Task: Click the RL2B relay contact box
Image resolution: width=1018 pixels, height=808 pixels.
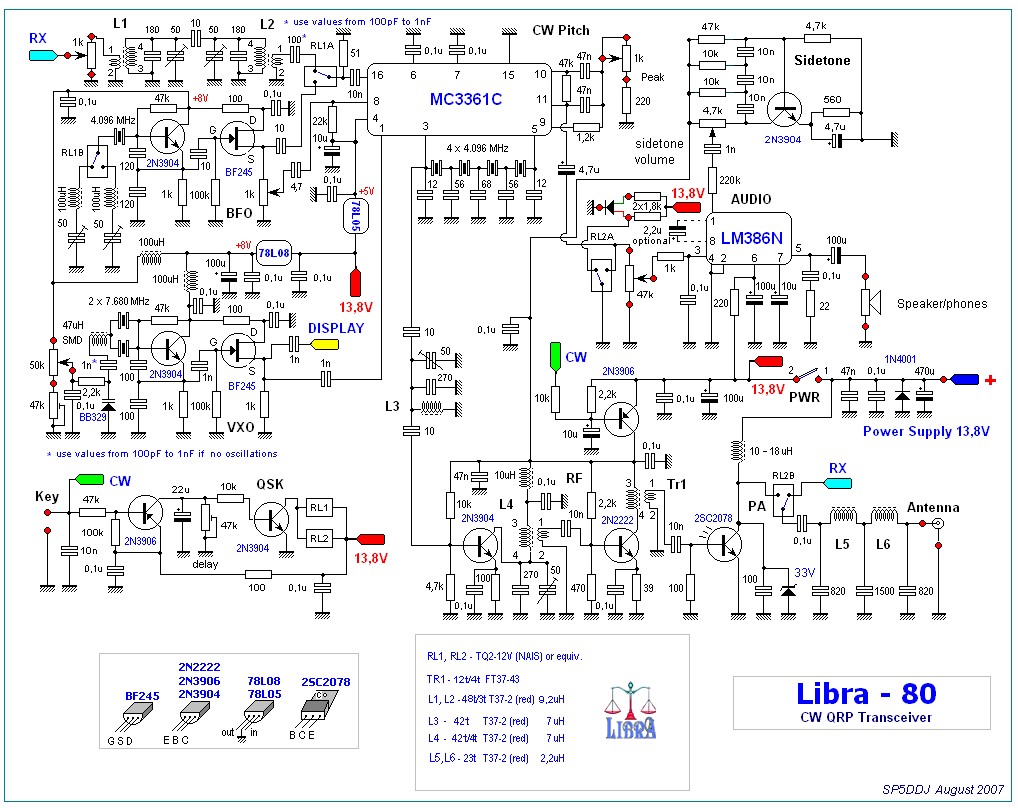Action: click(x=784, y=500)
